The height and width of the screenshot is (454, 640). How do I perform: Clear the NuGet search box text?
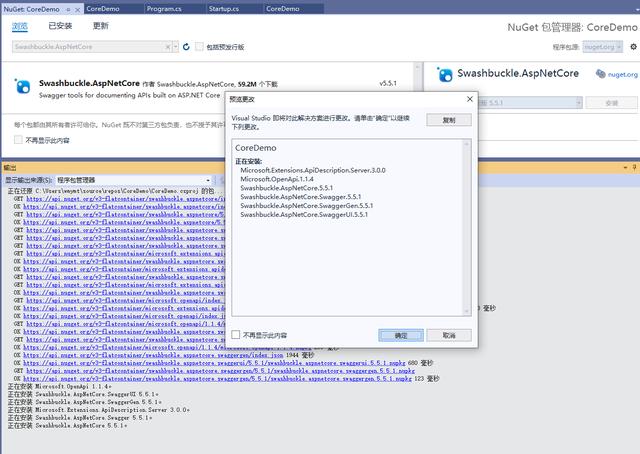point(168,47)
